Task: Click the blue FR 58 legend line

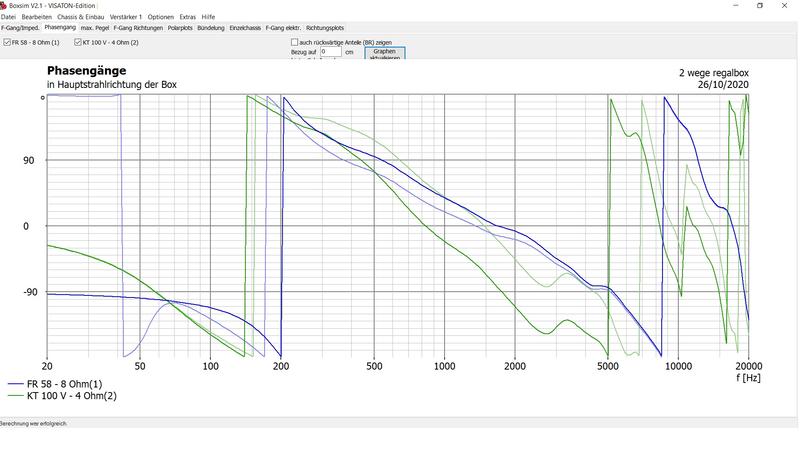Action: [x=15, y=384]
